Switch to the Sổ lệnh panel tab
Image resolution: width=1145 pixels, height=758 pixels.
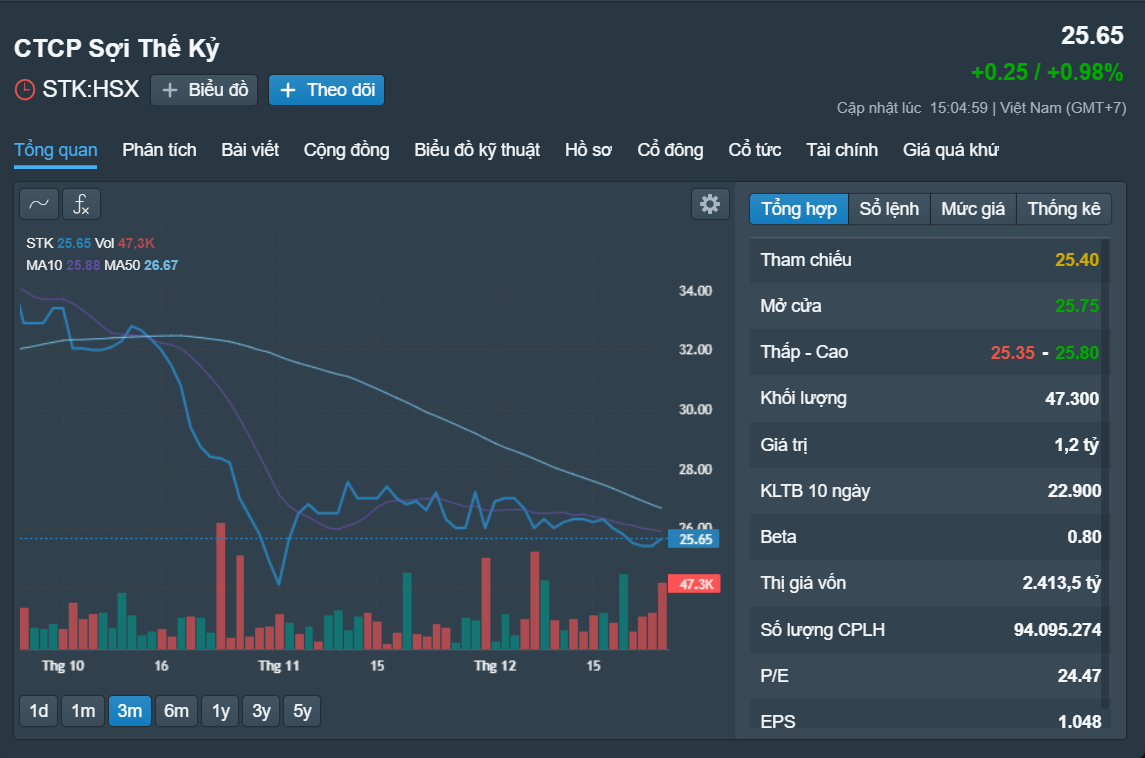889,209
